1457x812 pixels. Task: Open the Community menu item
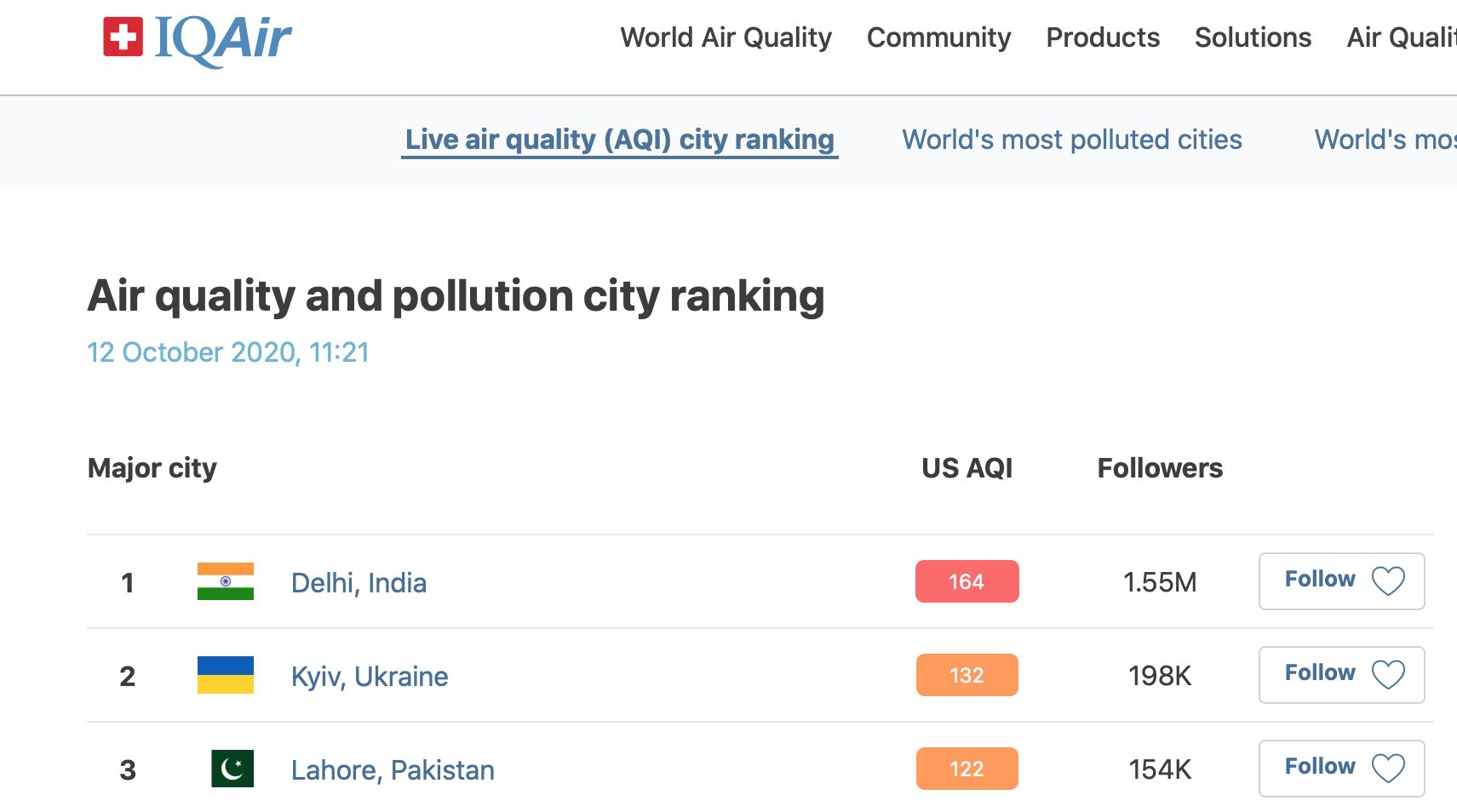point(938,37)
